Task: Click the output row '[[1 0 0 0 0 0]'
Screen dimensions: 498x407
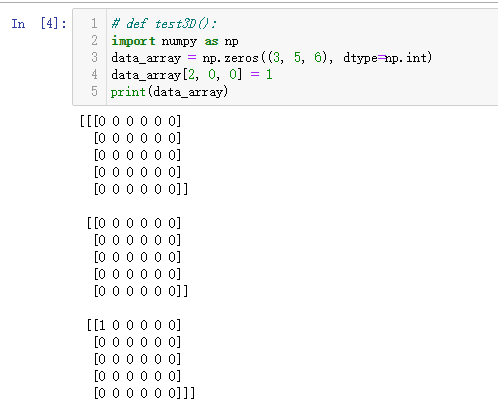Action: pos(134,325)
